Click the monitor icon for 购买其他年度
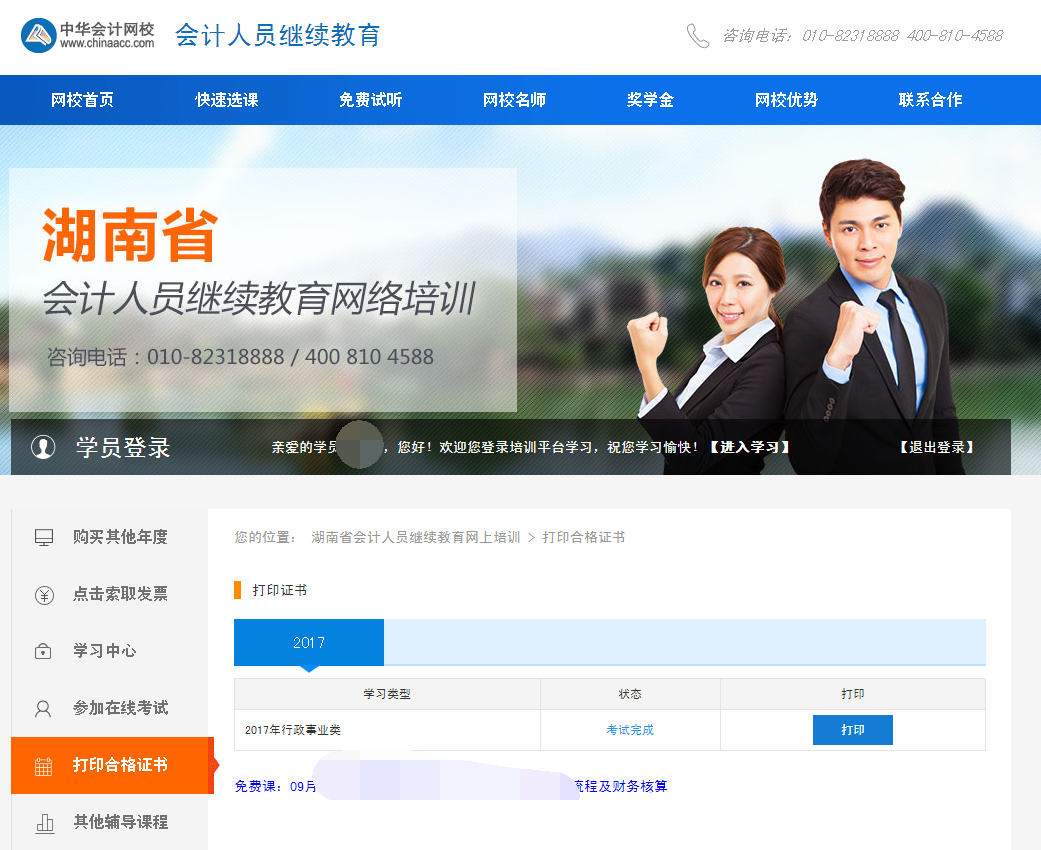 (44, 538)
